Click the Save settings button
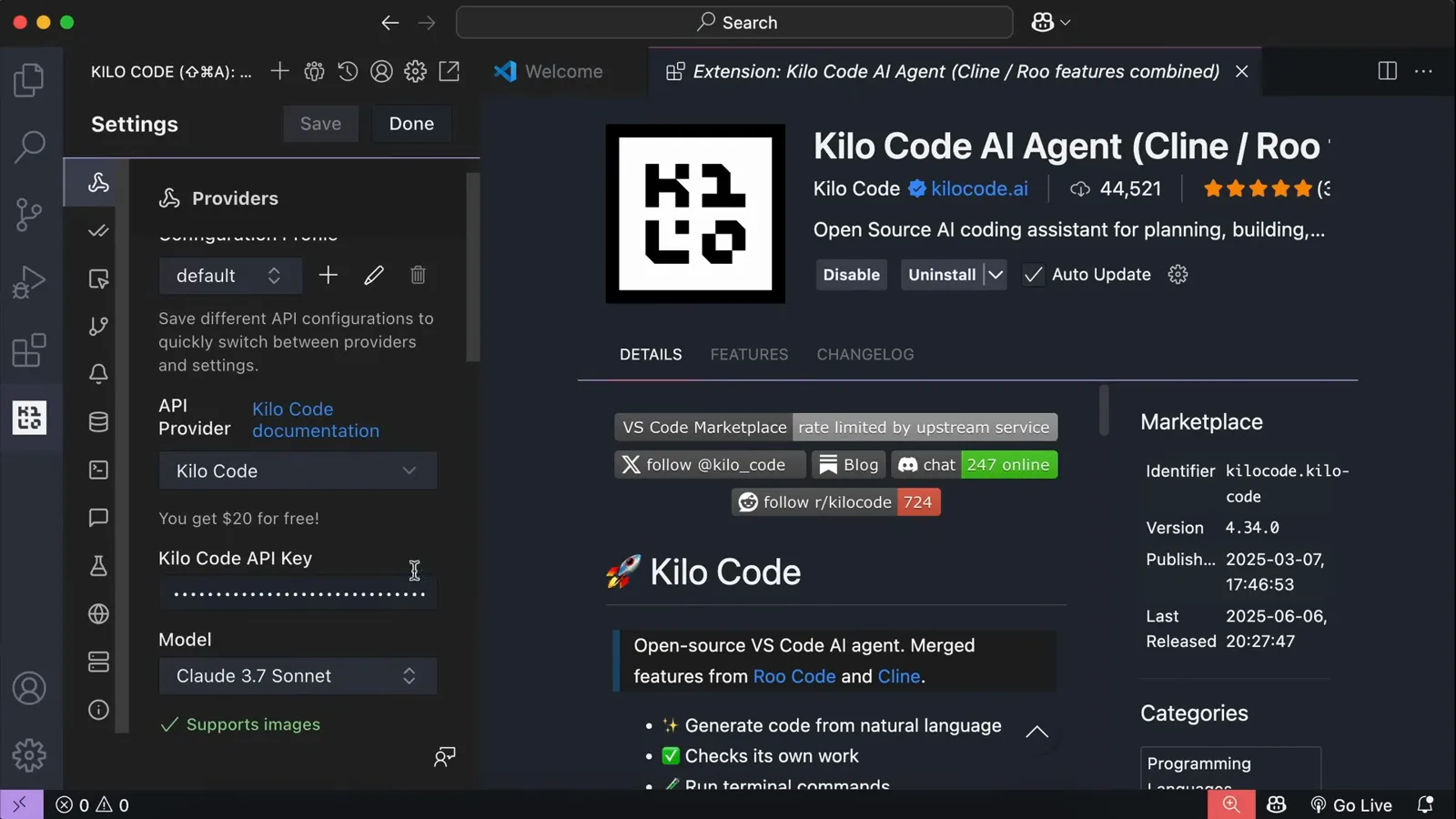The width and height of the screenshot is (1456, 819). (x=320, y=124)
